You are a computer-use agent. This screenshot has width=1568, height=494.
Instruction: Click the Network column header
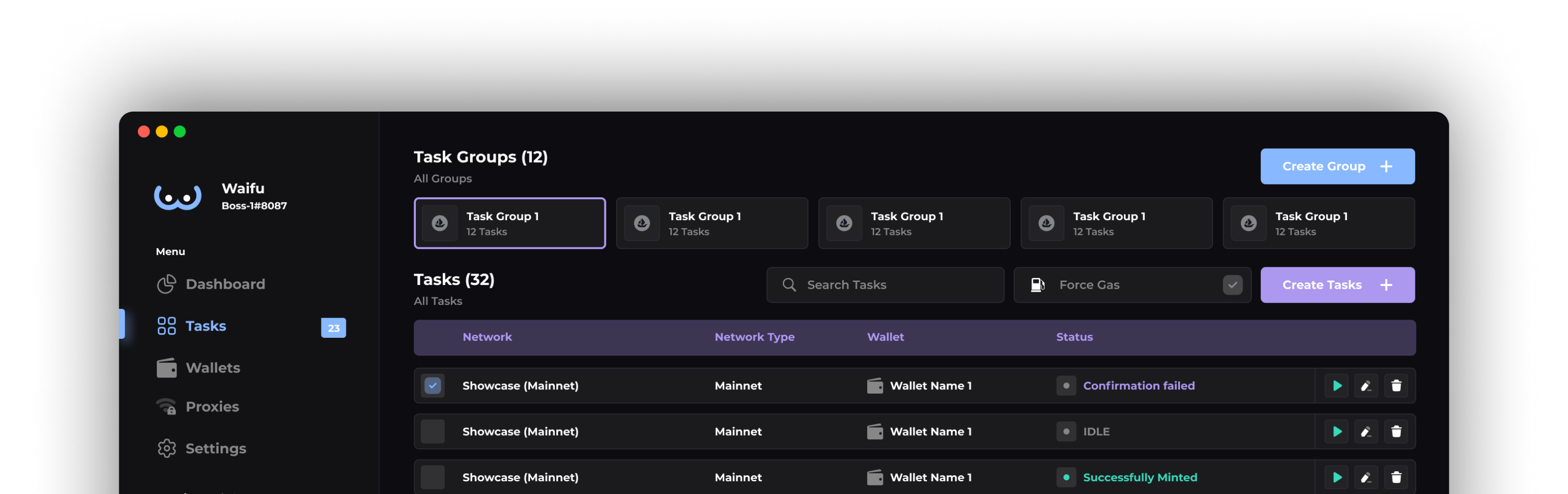487,337
